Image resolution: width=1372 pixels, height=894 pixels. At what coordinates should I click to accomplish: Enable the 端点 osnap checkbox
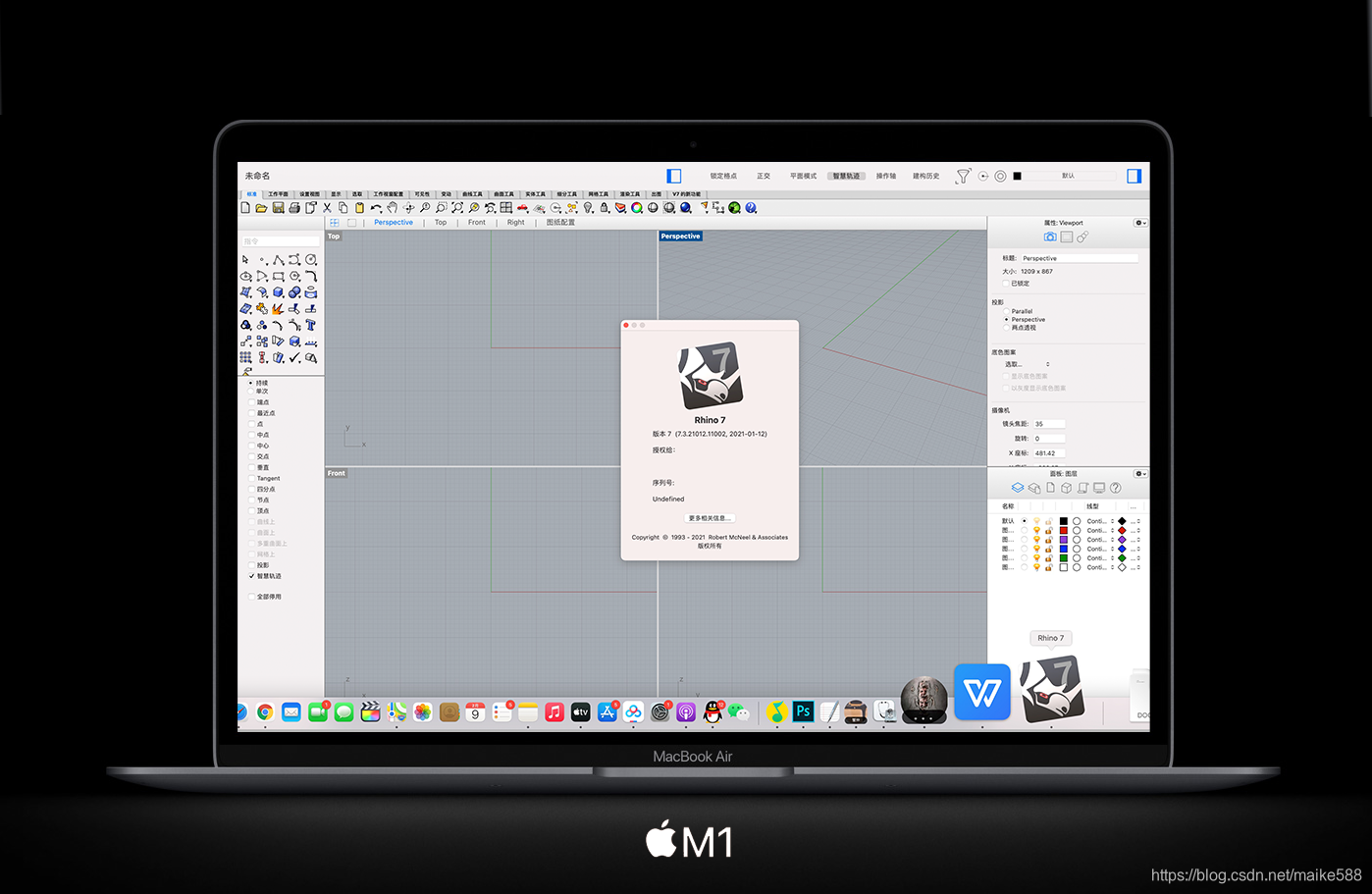pyautogui.click(x=251, y=402)
